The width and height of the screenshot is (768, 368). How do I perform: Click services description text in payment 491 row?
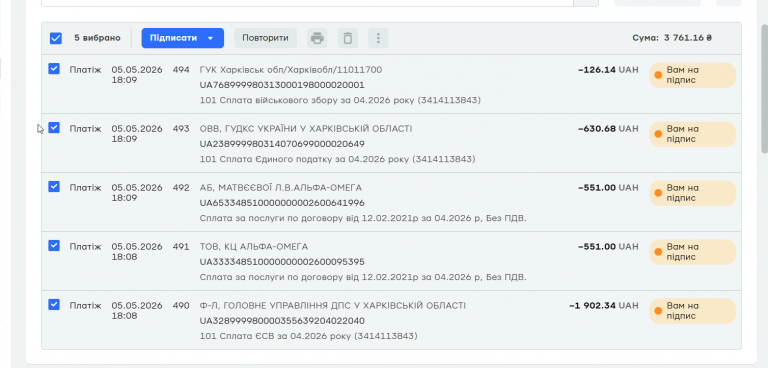(x=363, y=277)
